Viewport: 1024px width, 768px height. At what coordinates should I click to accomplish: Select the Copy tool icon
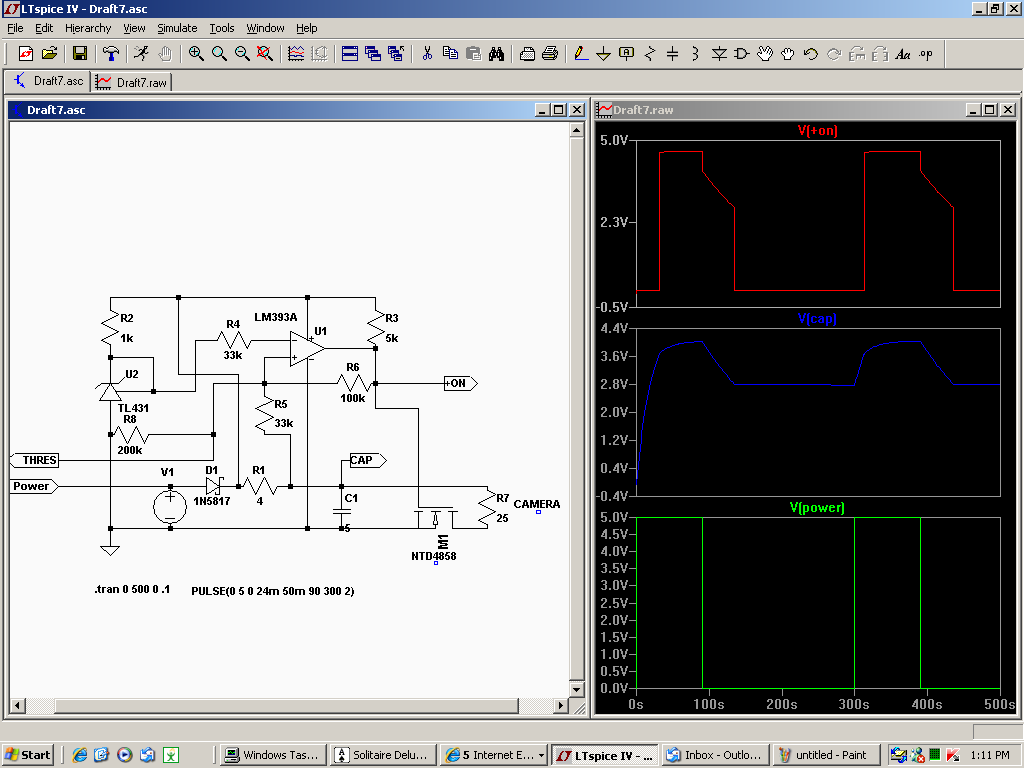point(450,54)
